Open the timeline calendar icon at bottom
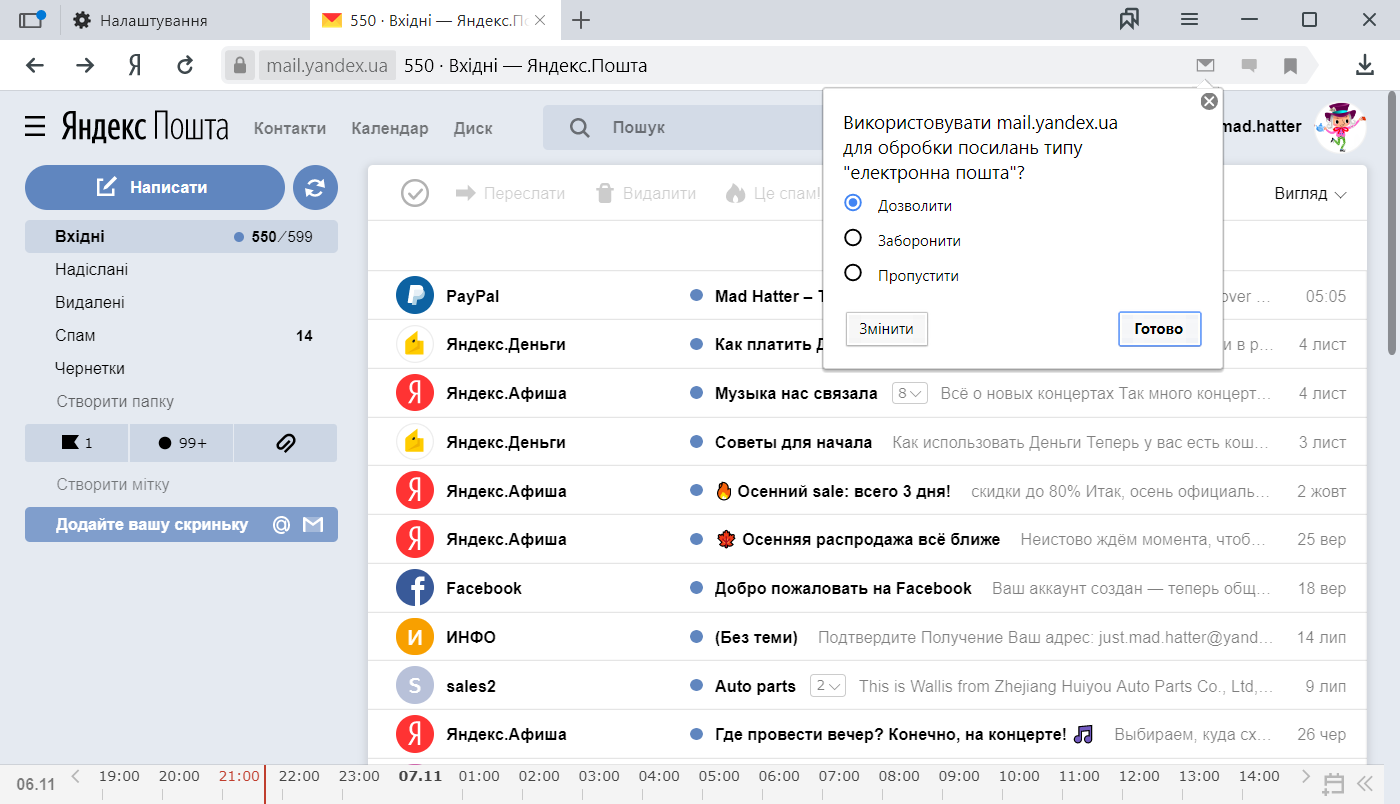Viewport: 1400px width, 804px height. point(1333,782)
